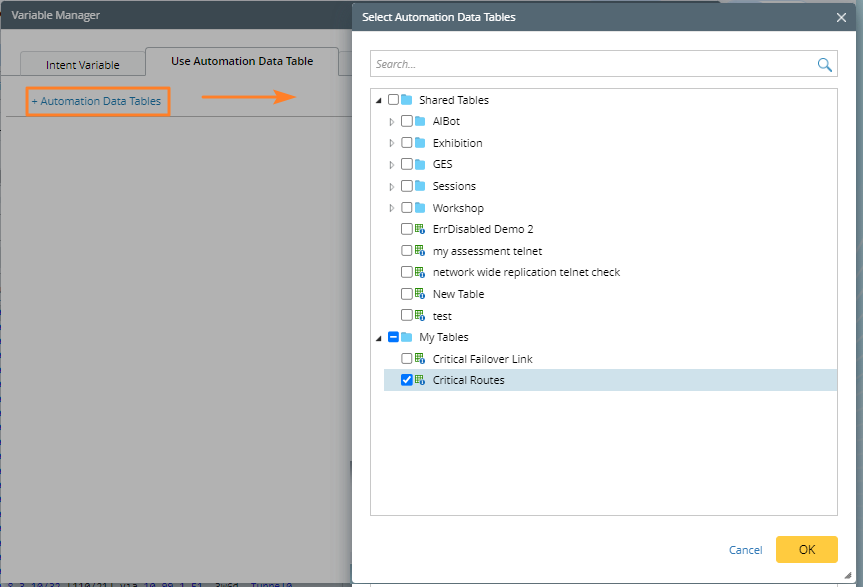
Task: Click the ErrDisabled Demo 2 table icon
Action: (421, 229)
